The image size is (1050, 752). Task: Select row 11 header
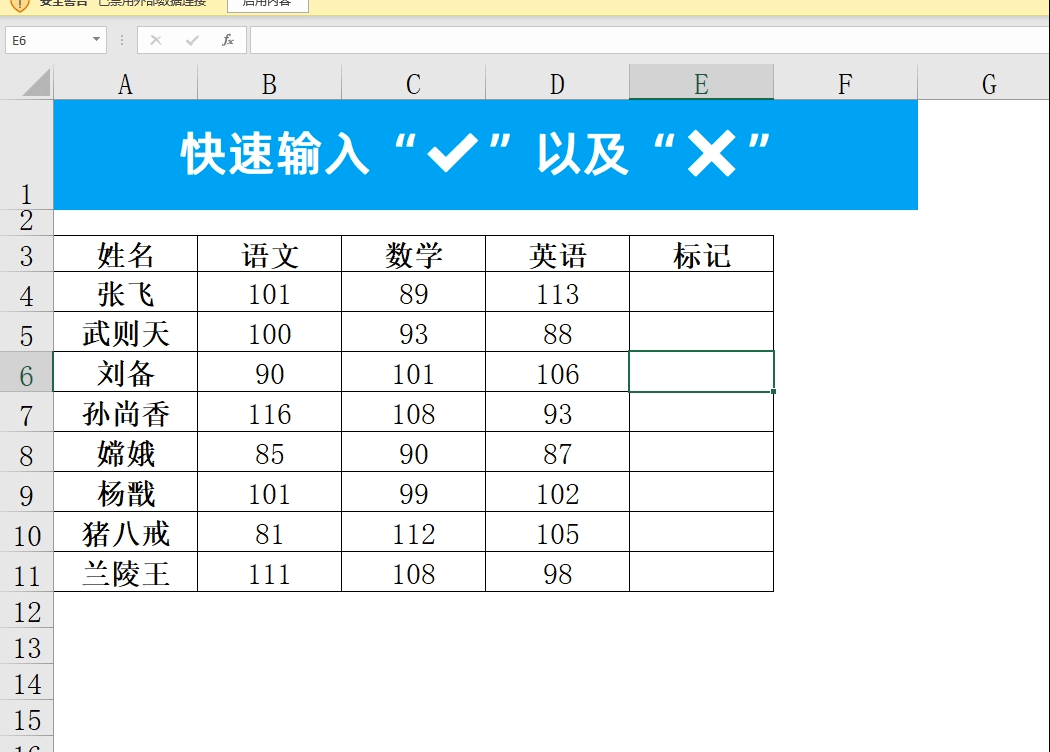(27, 573)
